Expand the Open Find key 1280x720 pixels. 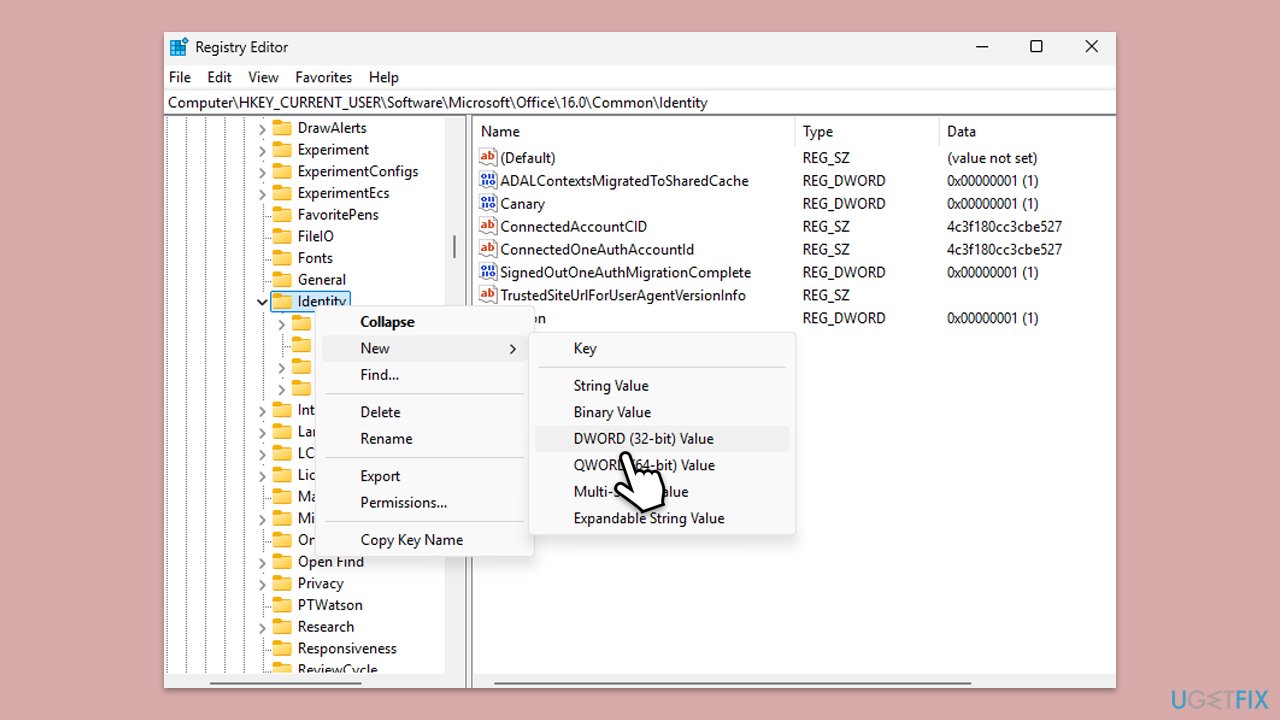(x=262, y=562)
